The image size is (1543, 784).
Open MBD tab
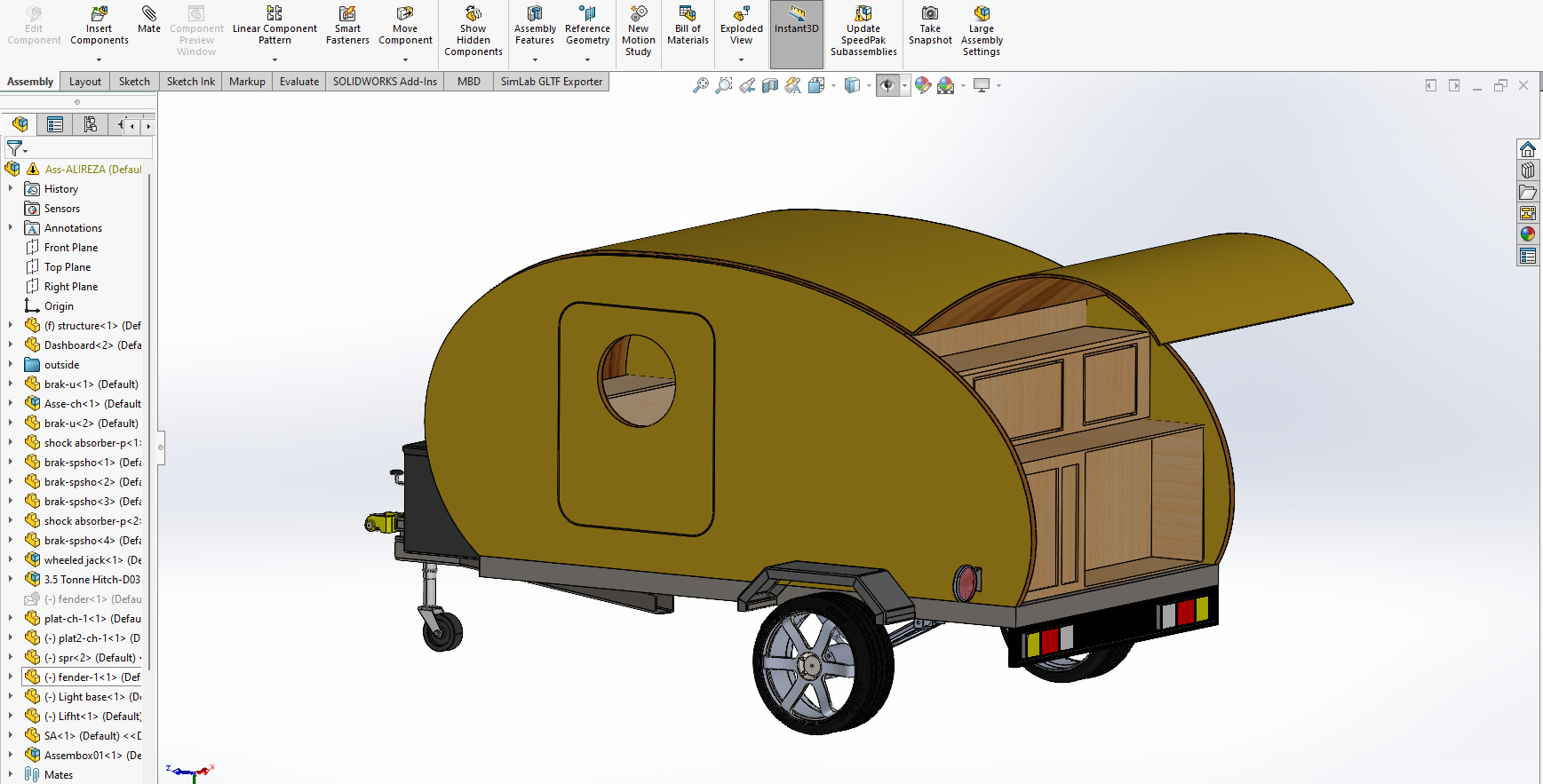coord(469,82)
